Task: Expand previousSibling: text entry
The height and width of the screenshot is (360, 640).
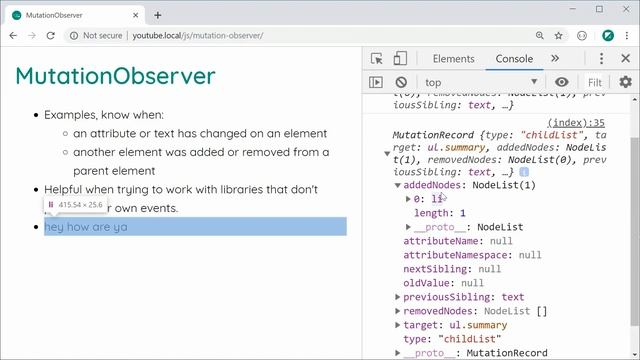Action: point(397,297)
